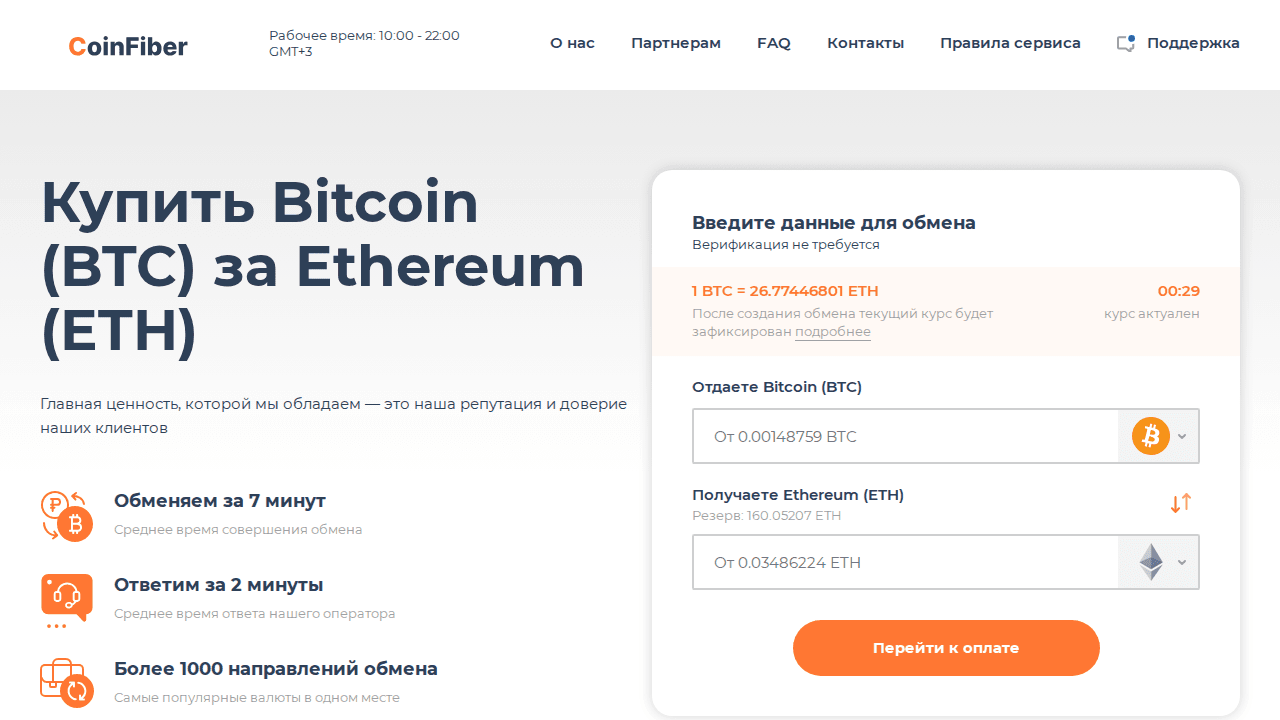Go to the FAQ page

[x=774, y=43]
